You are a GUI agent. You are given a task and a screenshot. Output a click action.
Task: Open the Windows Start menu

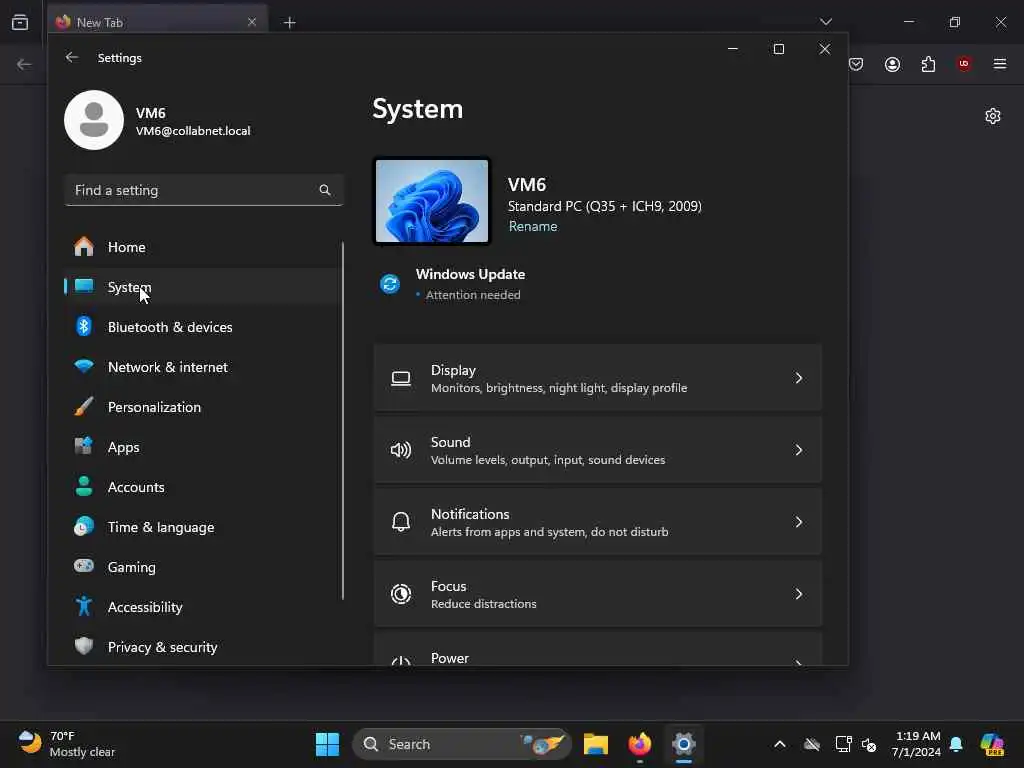[327, 744]
